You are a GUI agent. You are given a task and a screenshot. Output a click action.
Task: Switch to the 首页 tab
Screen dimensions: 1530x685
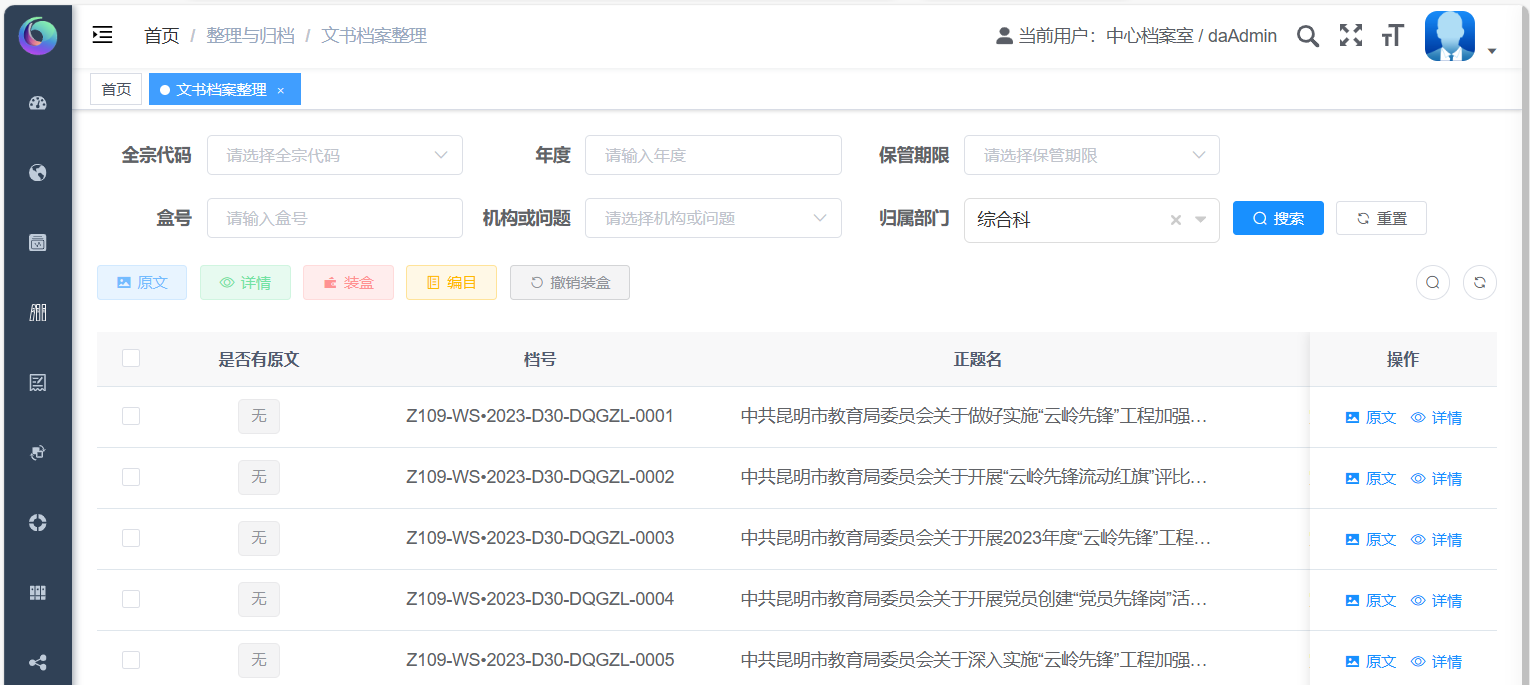[116, 89]
